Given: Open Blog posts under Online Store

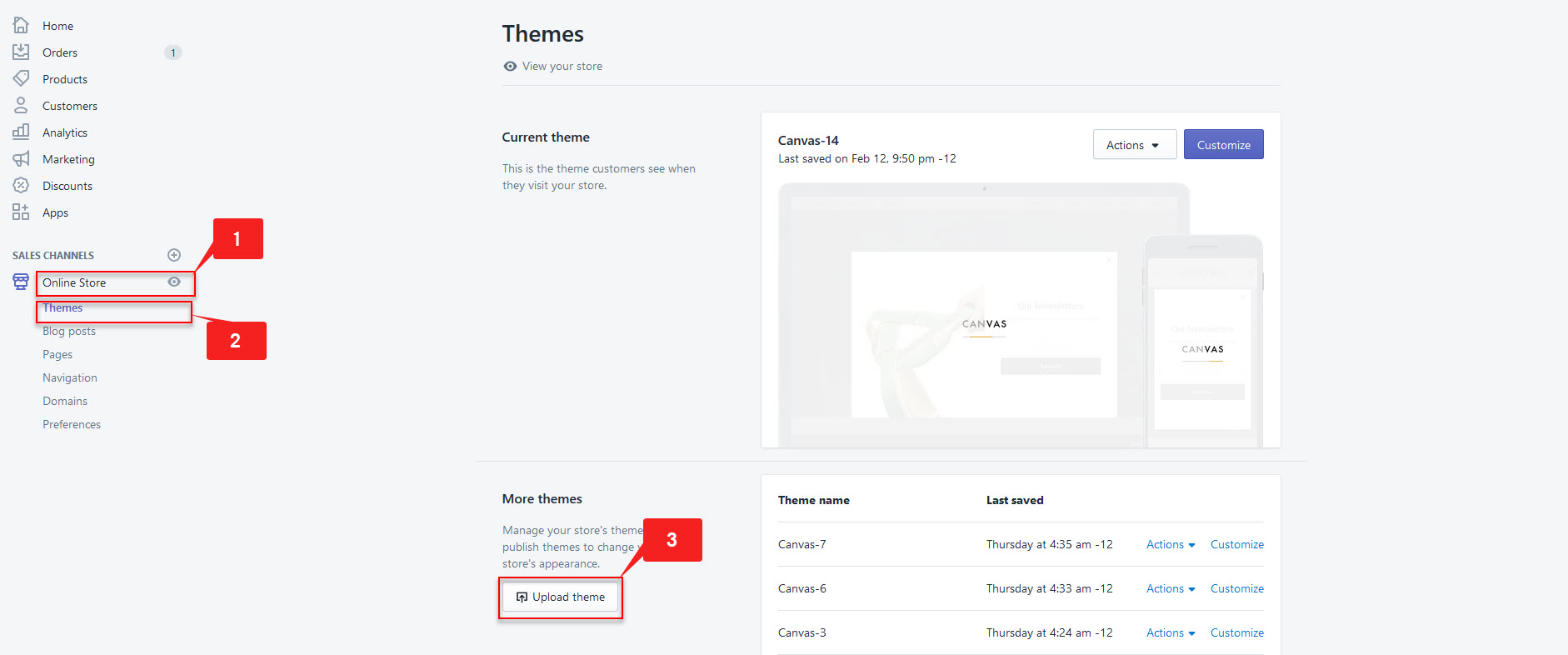Looking at the screenshot, I should (69, 331).
